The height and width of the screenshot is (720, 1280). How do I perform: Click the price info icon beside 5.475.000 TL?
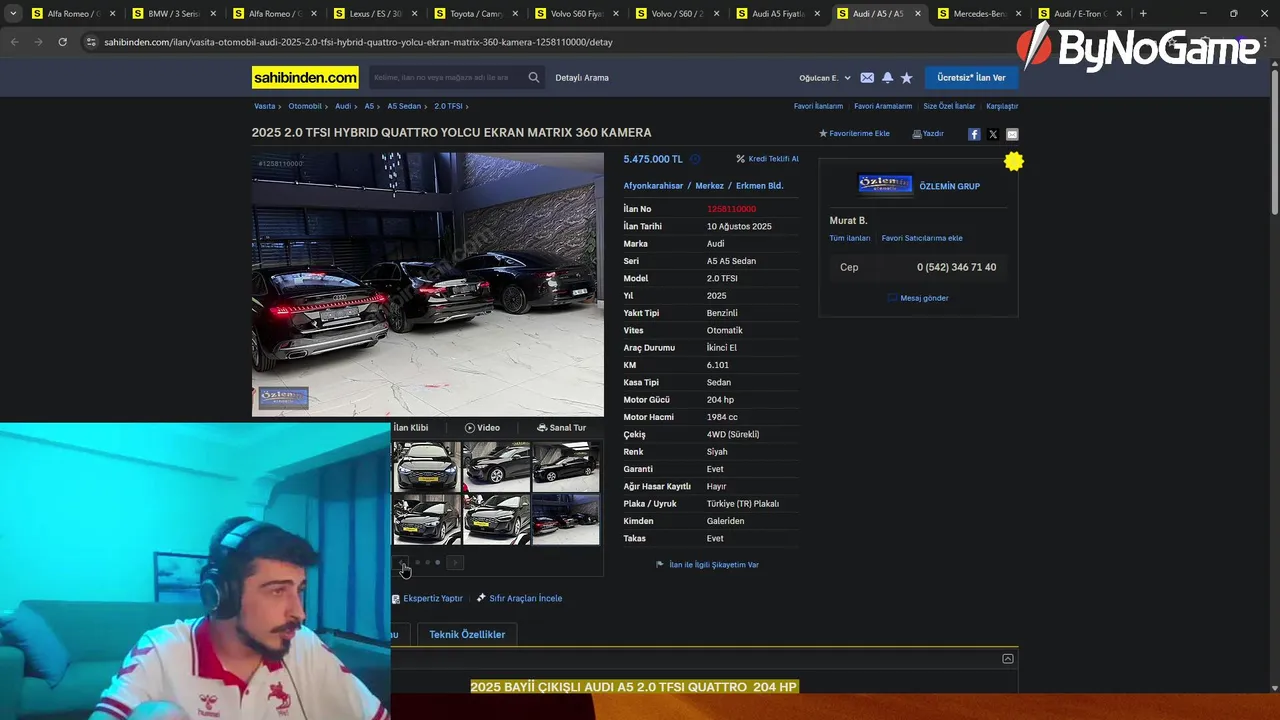click(695, 159)
